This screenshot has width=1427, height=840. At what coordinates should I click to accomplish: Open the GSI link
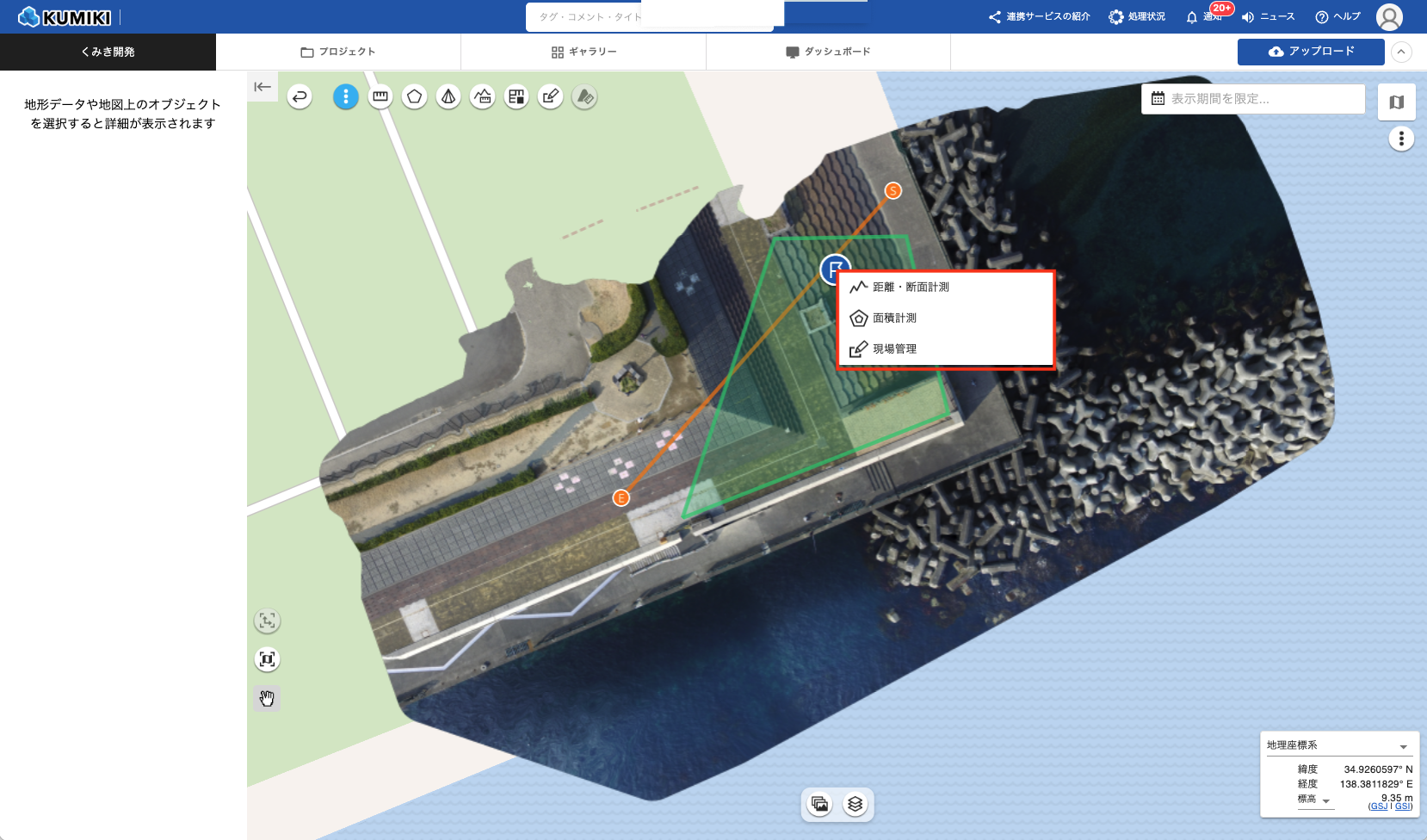1403,806
